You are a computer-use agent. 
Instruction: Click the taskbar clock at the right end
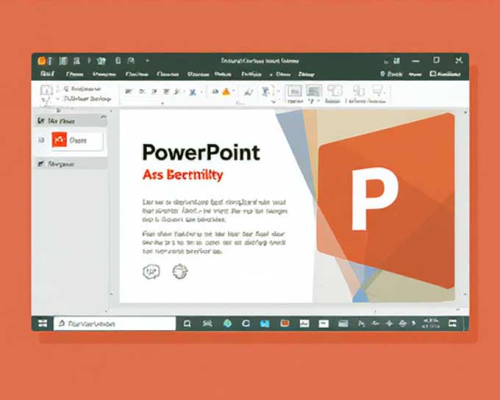[x=431, y=323]
